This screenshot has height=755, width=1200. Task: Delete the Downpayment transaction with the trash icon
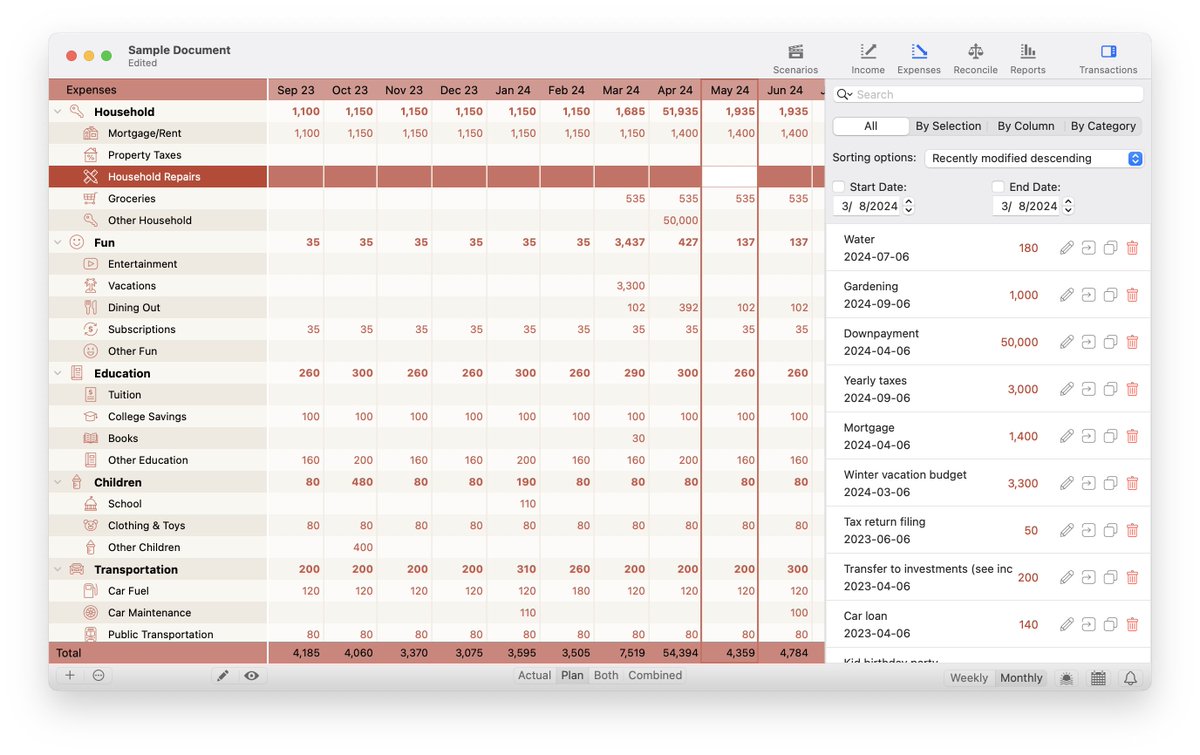pos(1132,342)
